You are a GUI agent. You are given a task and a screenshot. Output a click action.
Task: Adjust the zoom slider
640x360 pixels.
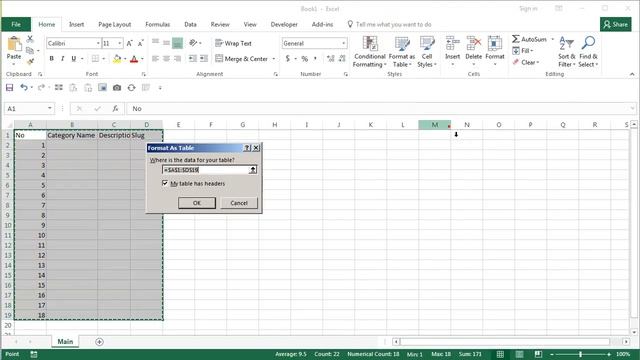(580, 354)
